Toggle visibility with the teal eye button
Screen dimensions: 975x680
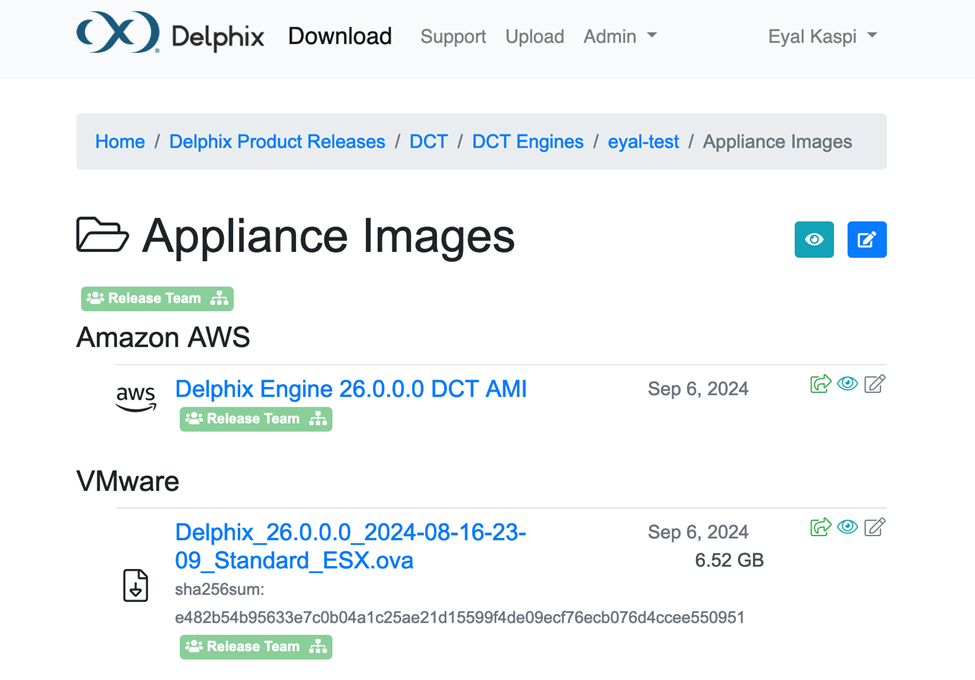(x=814, y=240)
